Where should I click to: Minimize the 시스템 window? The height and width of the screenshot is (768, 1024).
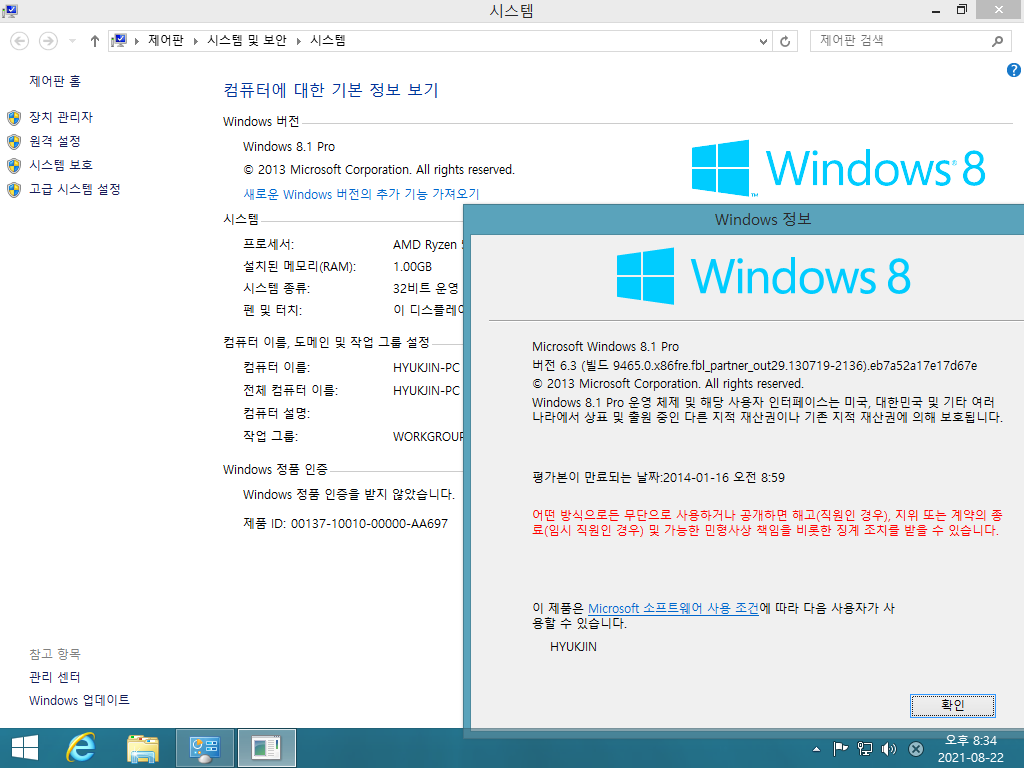pos(936,10)
